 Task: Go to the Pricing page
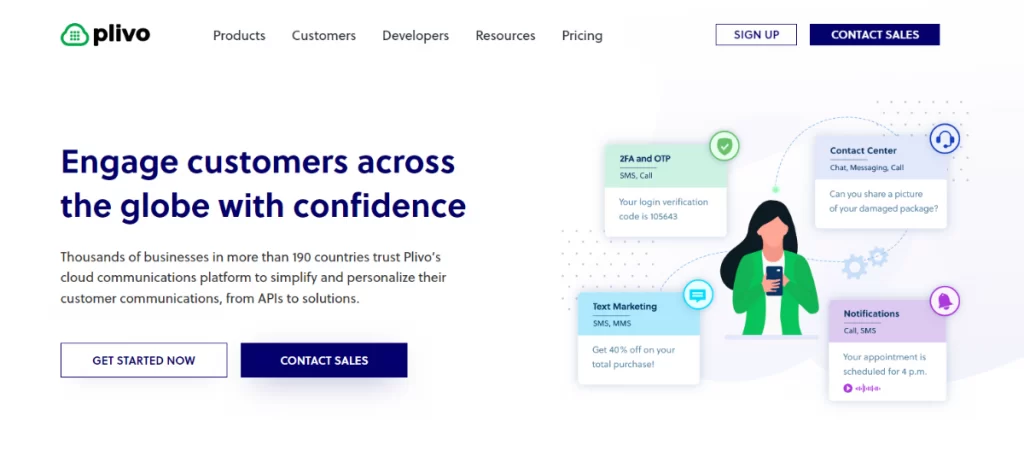click(582, 35)
